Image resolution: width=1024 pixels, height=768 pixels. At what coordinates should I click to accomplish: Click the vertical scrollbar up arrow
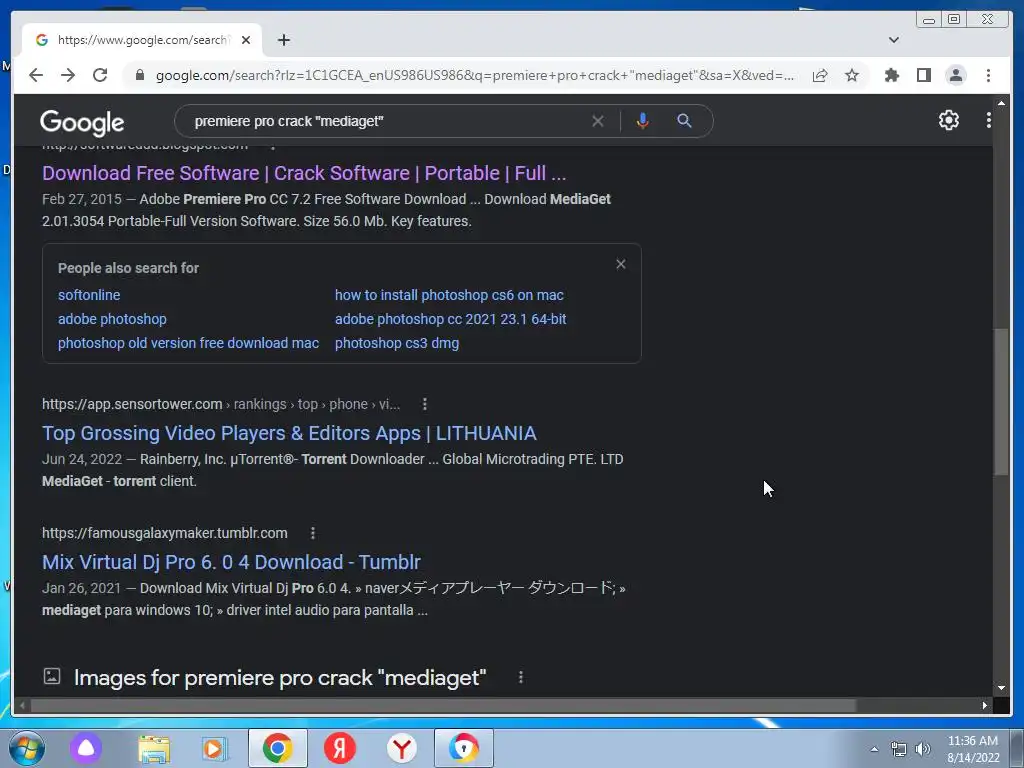click(1001, 103)
